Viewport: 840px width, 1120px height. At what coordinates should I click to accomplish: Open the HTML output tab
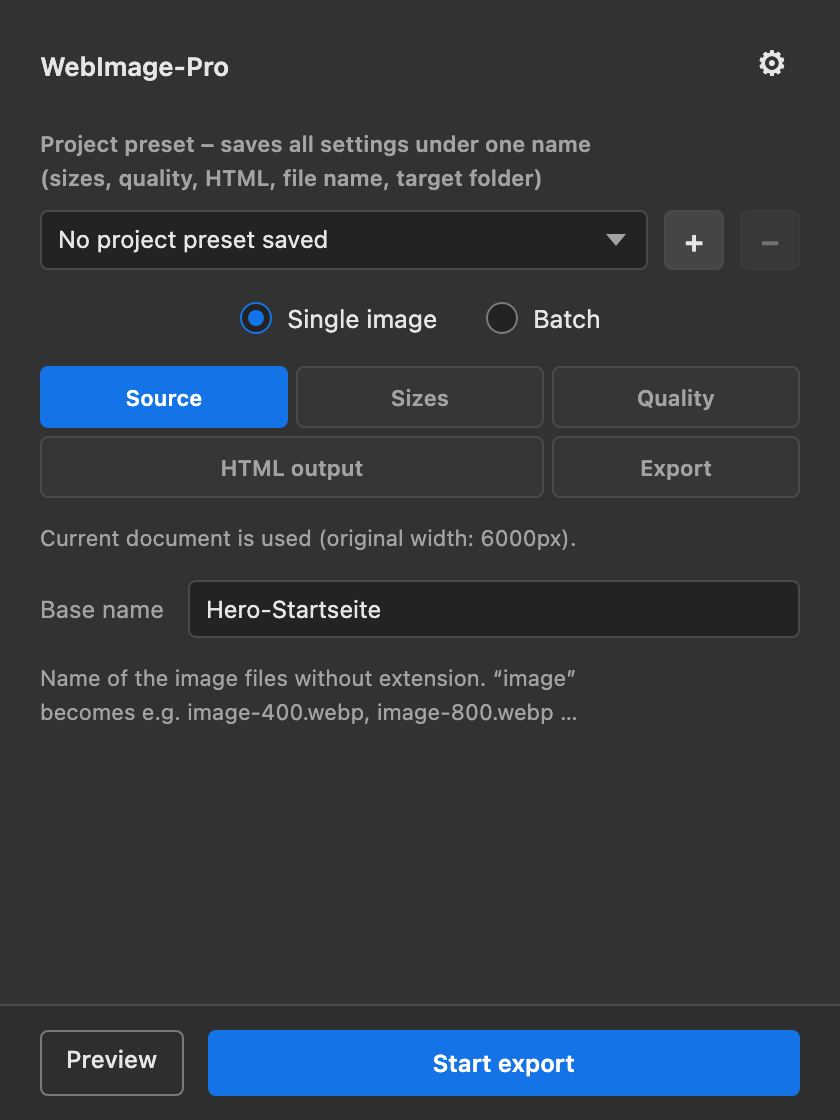(291, 467)
